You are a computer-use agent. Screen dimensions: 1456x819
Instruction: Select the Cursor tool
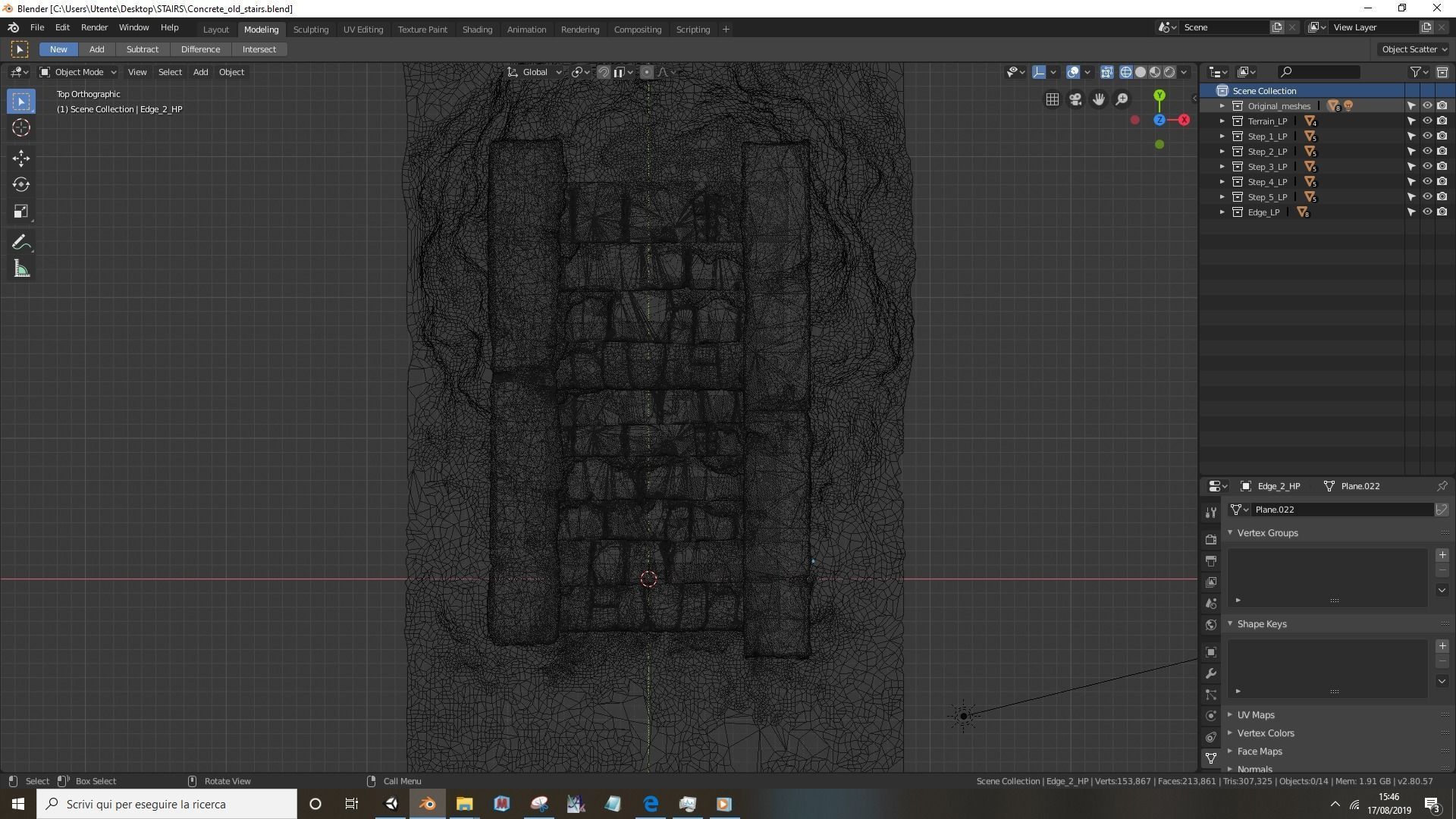21,127
